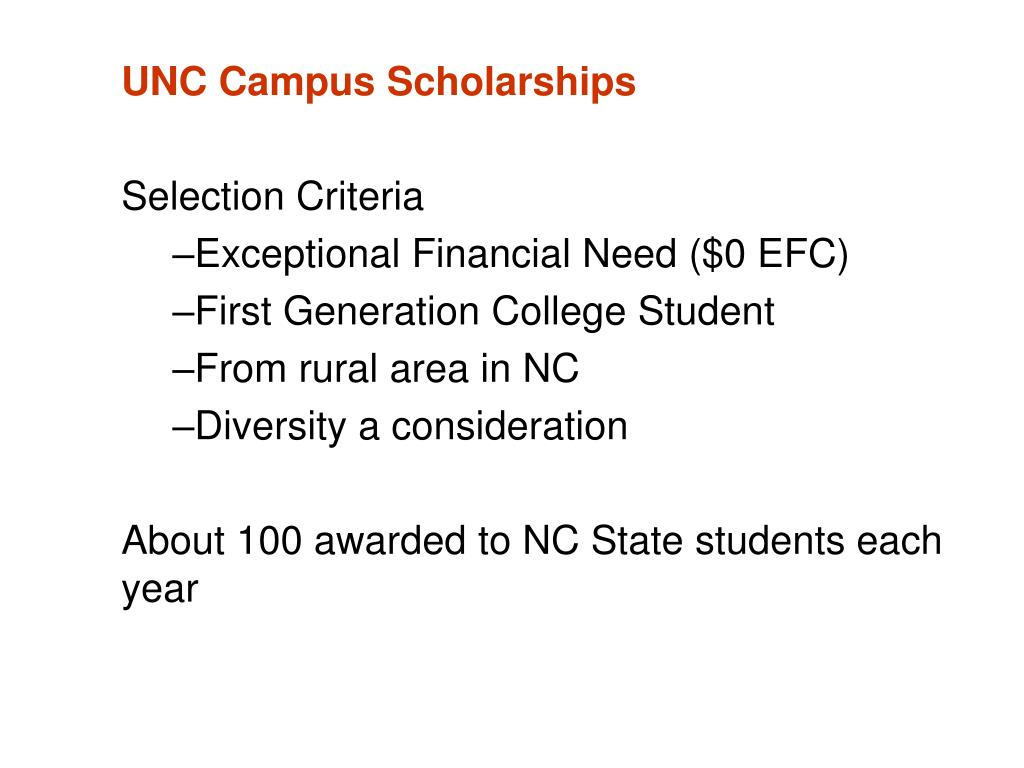
Task: Select the word Campus in the title
Action: (297, 84)
